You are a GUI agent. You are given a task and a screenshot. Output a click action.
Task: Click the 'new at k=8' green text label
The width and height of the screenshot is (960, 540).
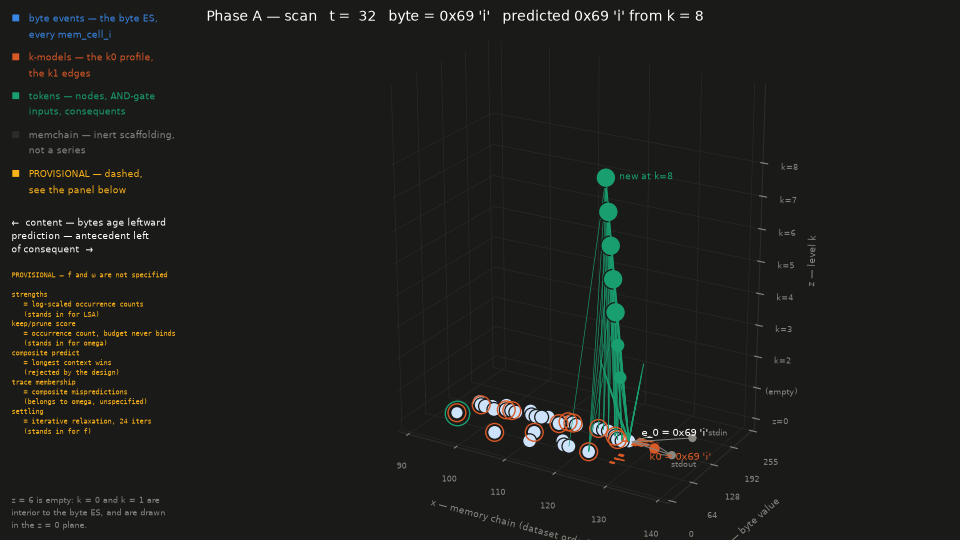[645, 176]
